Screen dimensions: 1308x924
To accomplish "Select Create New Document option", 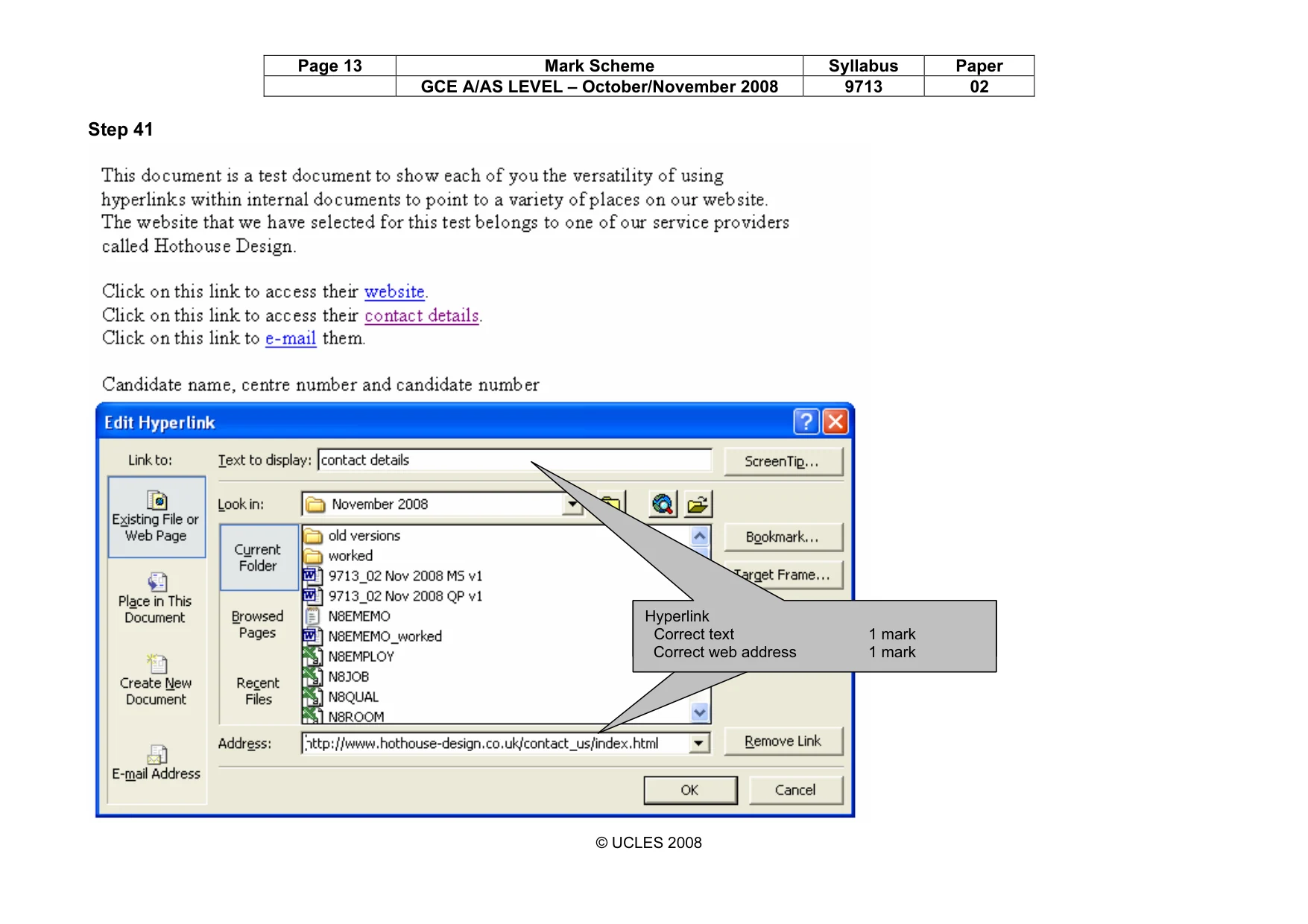I will pyautogui.click(x=156, y=681).
